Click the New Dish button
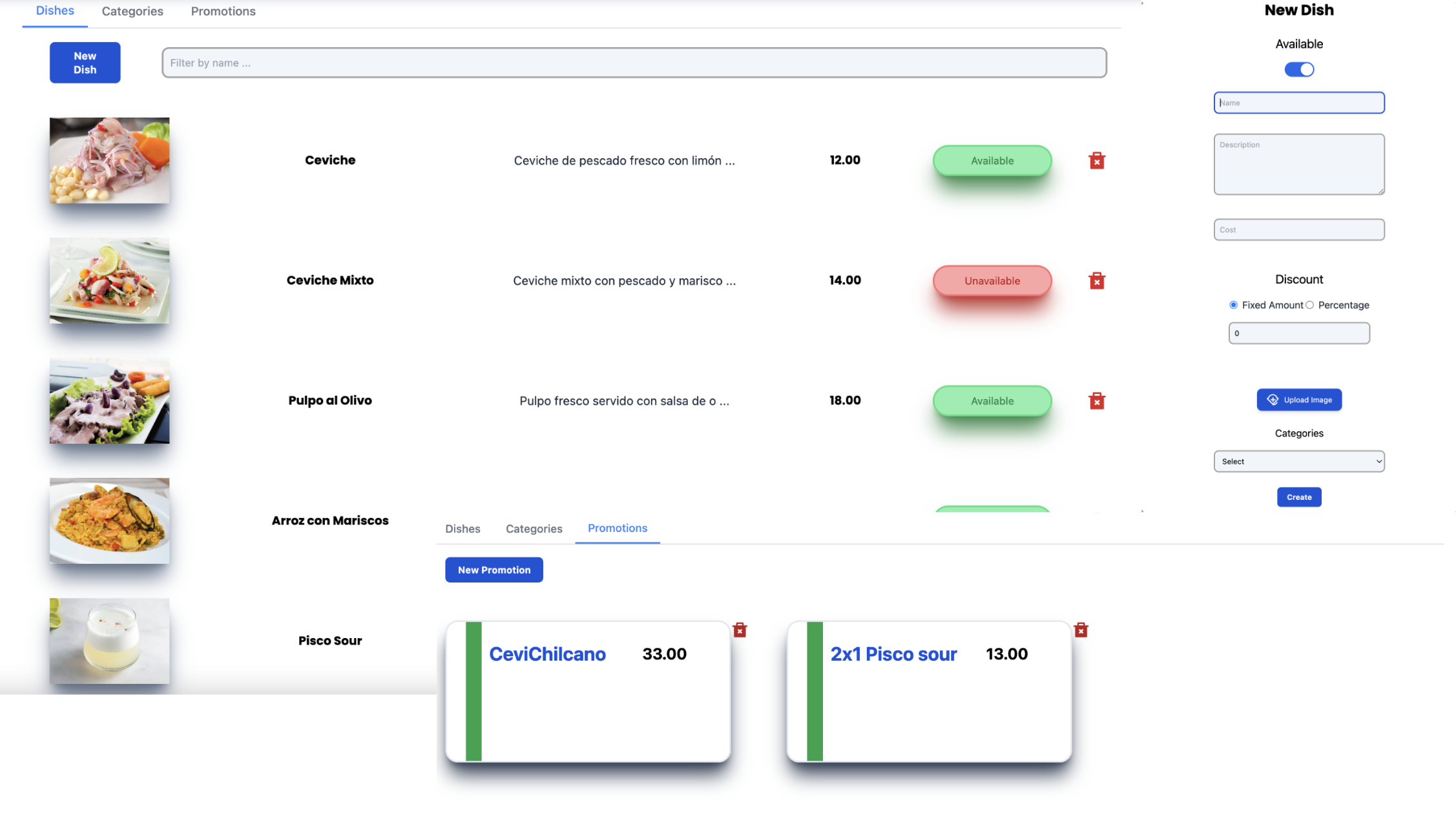1456x815 pixels. click(85, 63)
